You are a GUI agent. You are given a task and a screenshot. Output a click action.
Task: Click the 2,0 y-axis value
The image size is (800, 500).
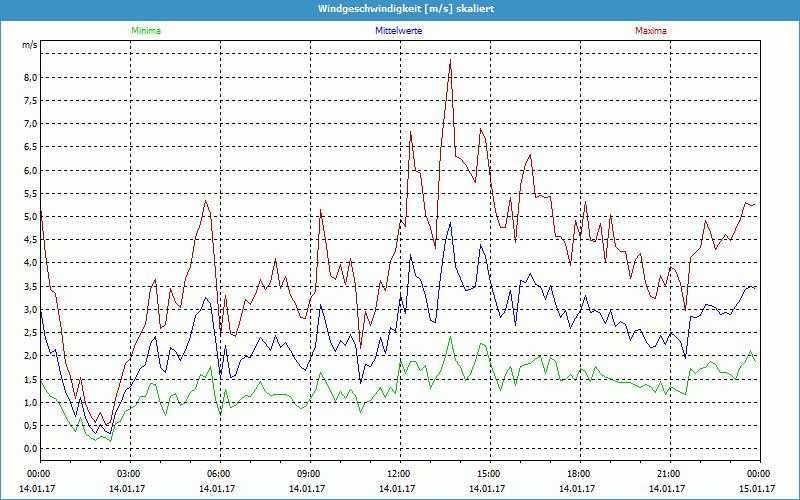point(31,356)
